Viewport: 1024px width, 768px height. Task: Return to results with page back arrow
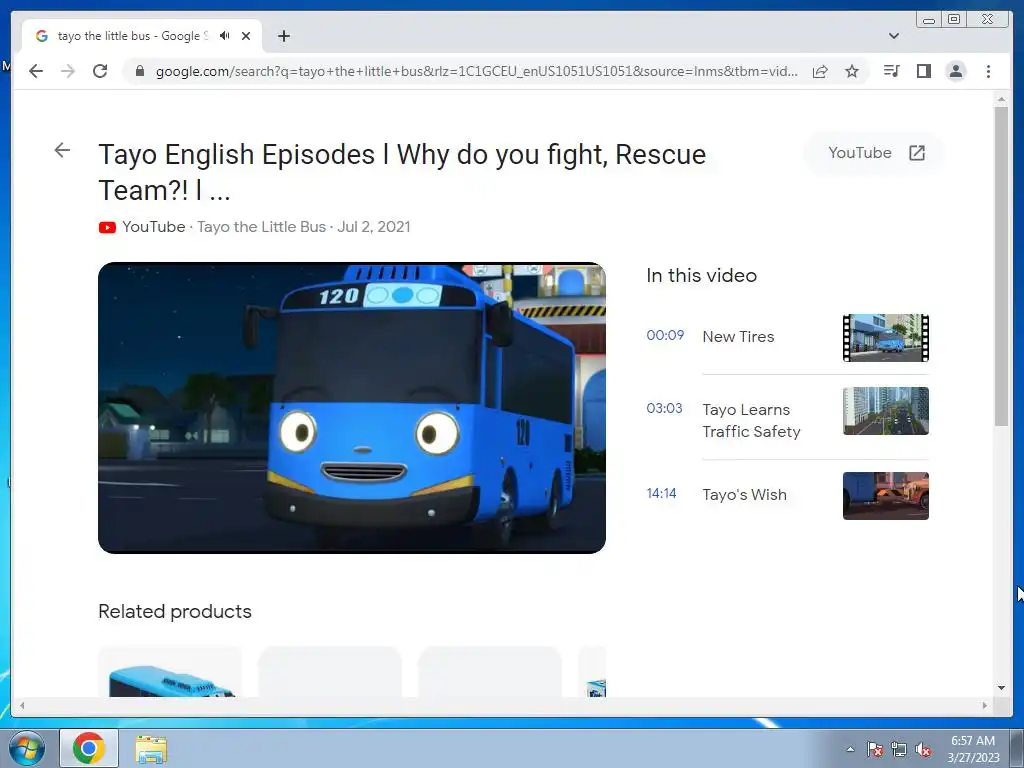point(62,150)
